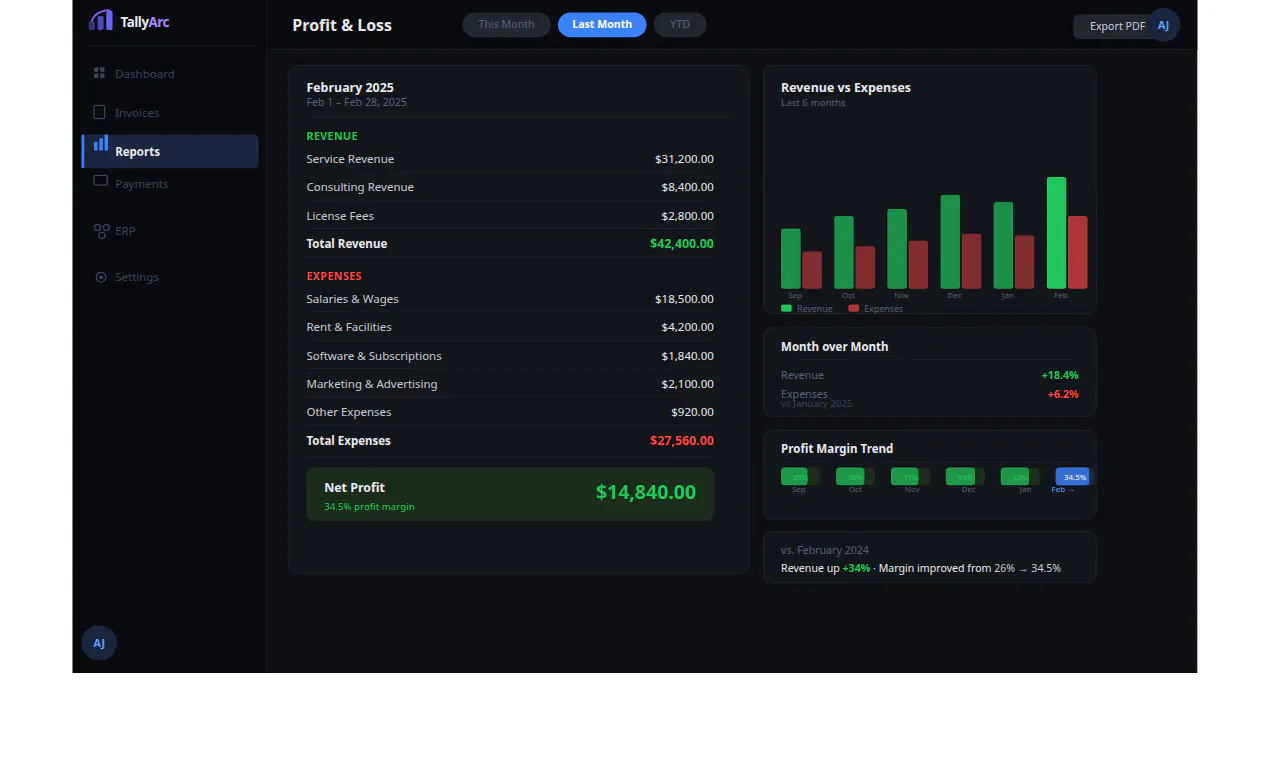Screen dimensions: 1270x760
Task: Click the '$4,200.00' amount
Action: 687,327
